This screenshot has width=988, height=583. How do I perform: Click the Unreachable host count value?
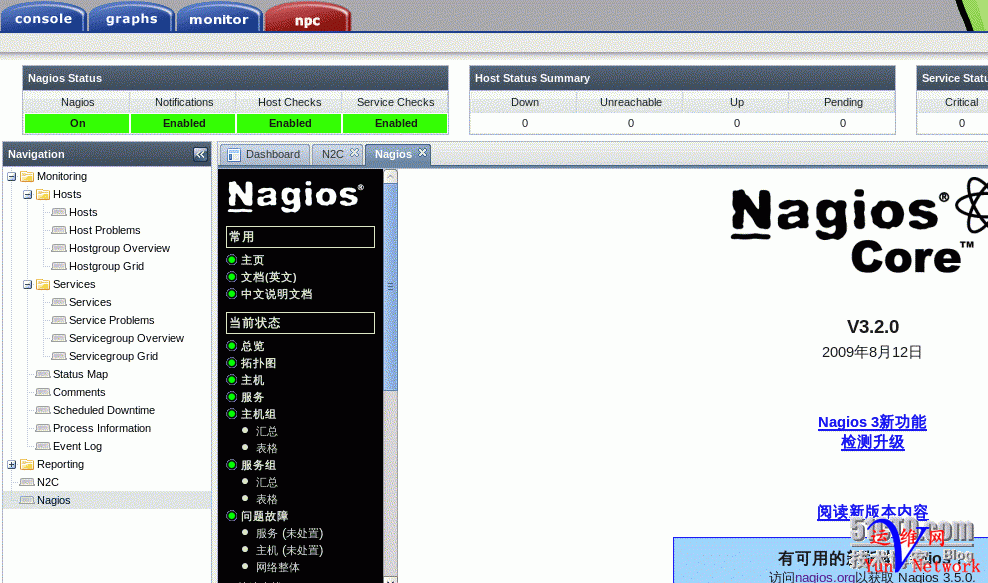pos(631,124)
